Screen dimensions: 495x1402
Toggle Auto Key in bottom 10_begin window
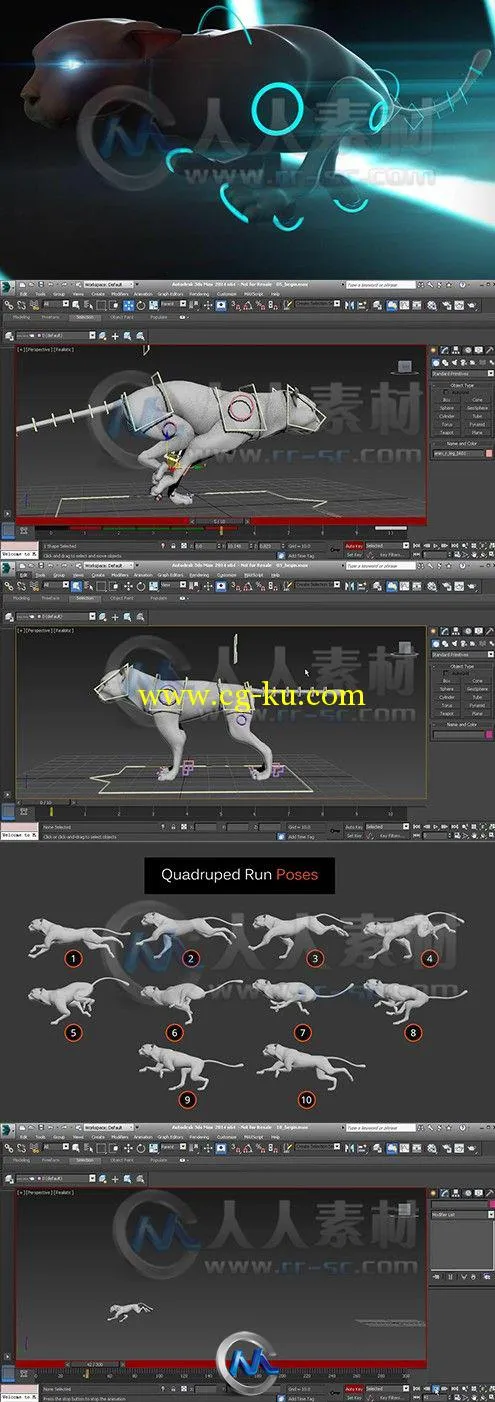coord(354,1388)
